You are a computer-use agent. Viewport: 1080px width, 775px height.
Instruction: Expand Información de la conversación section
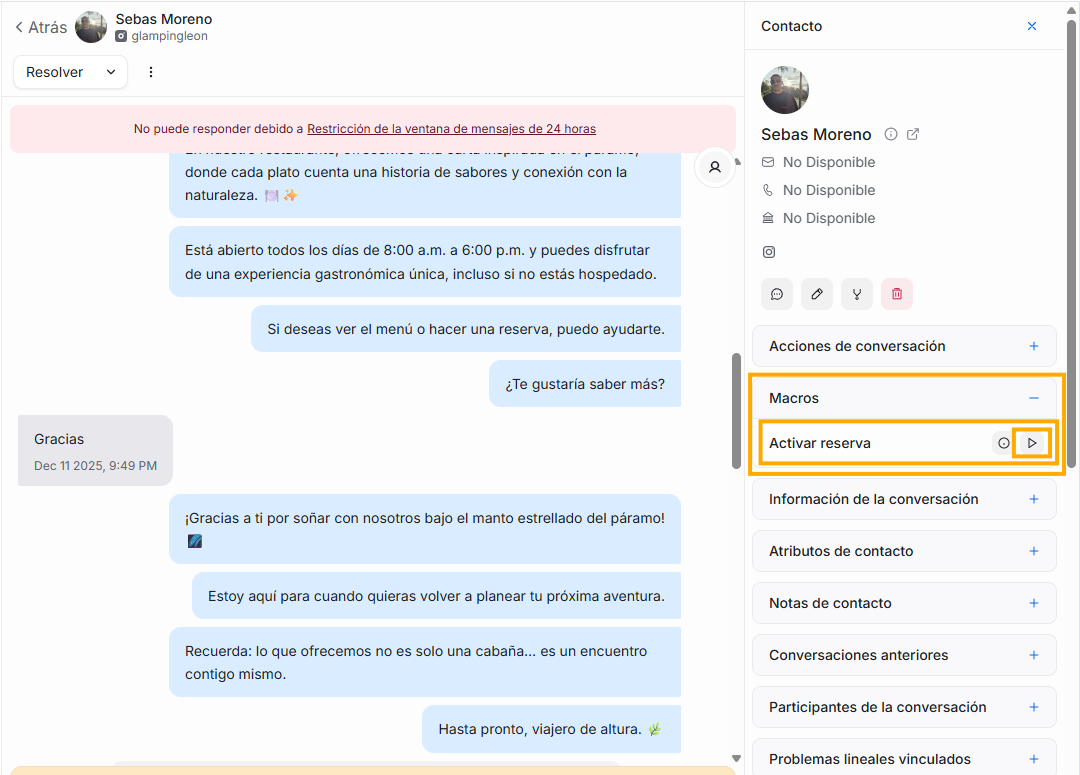(1034, 499)
